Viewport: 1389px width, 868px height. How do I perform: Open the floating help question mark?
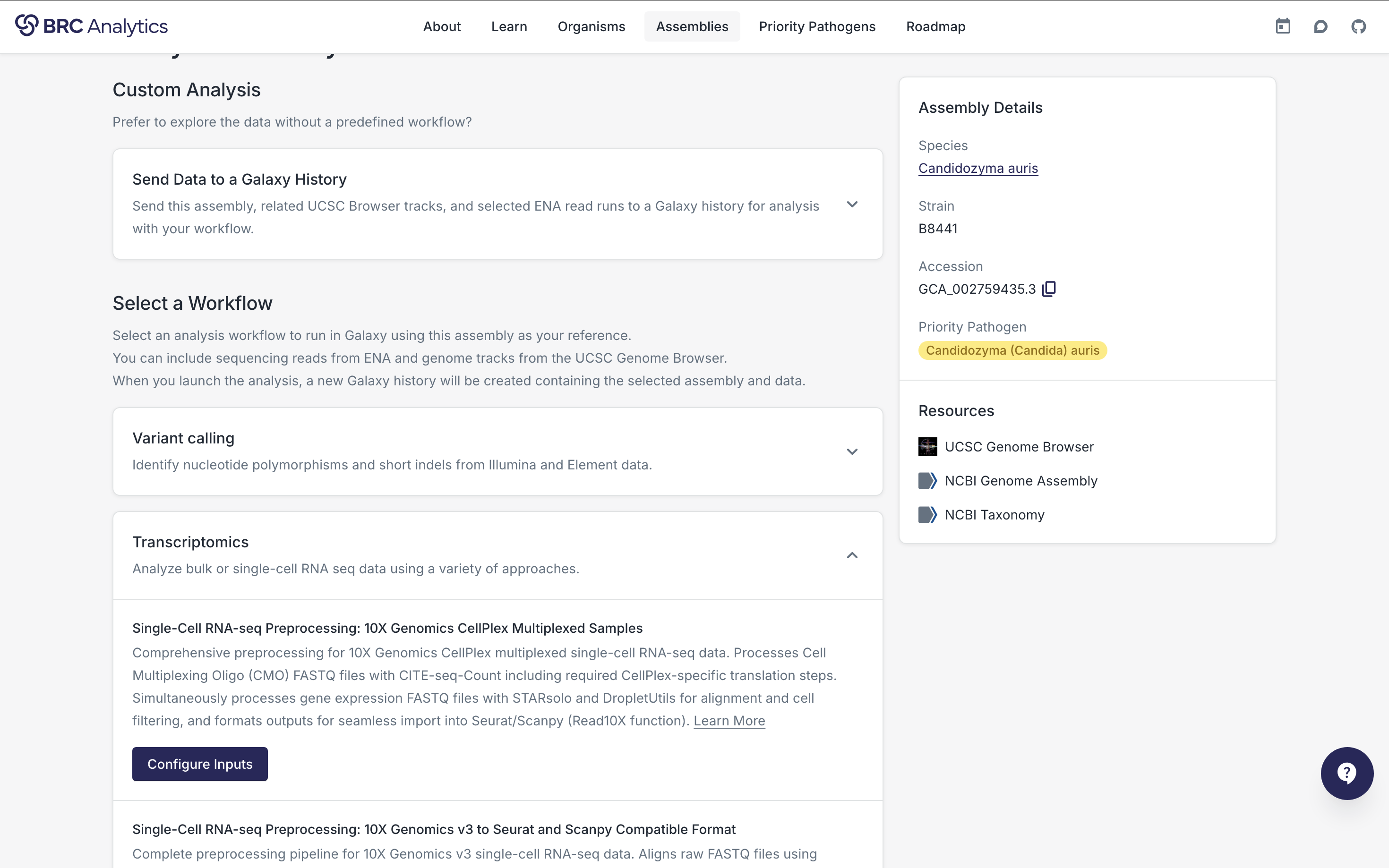point(1346,773)
